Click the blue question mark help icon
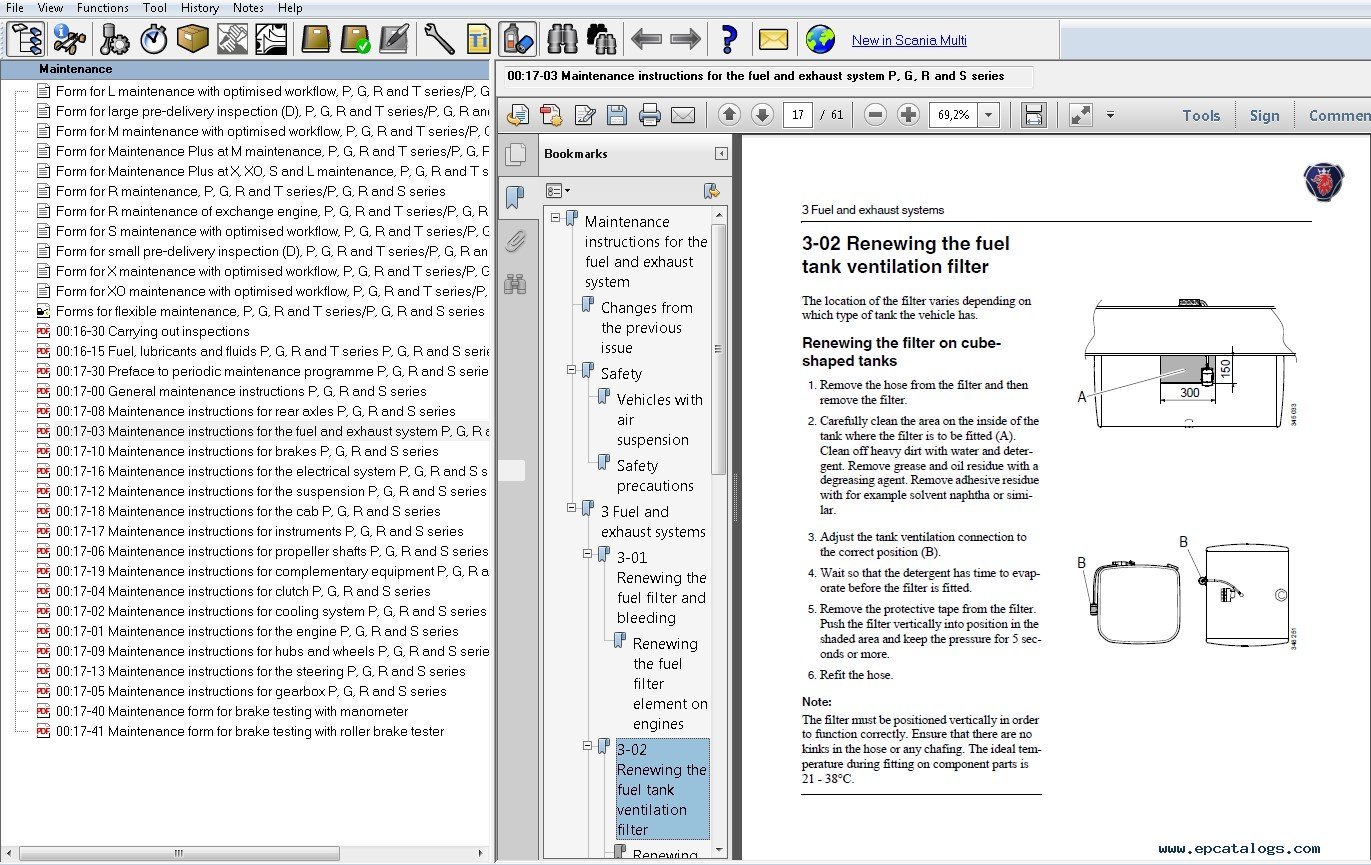 click(729, 40)
